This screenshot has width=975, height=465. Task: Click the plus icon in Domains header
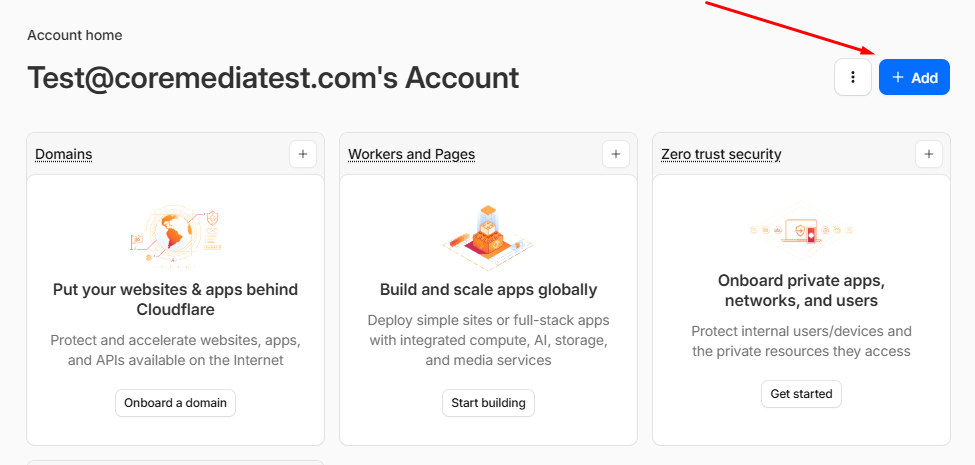(303, 154)
